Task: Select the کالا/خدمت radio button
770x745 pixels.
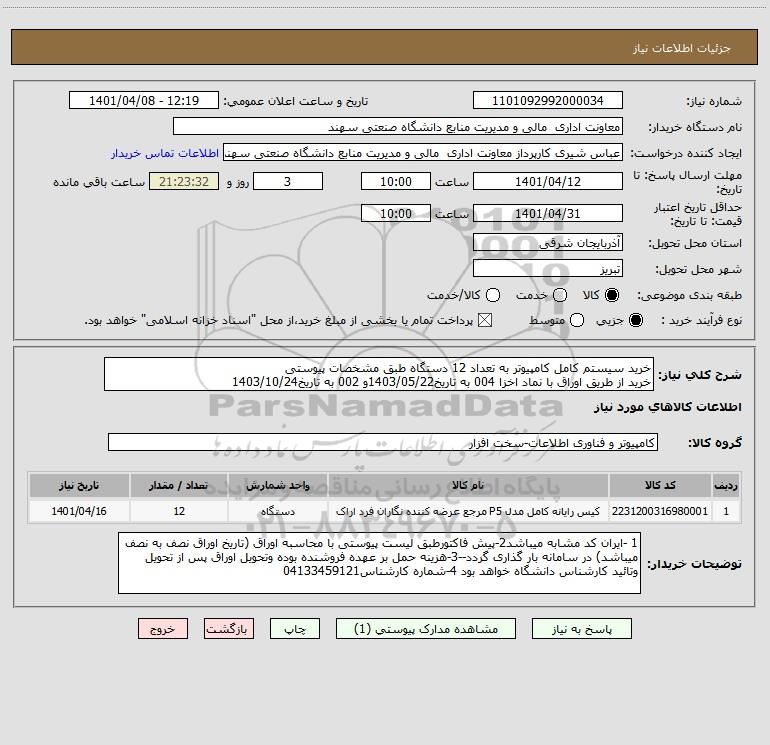Action: tap(493, 295)
